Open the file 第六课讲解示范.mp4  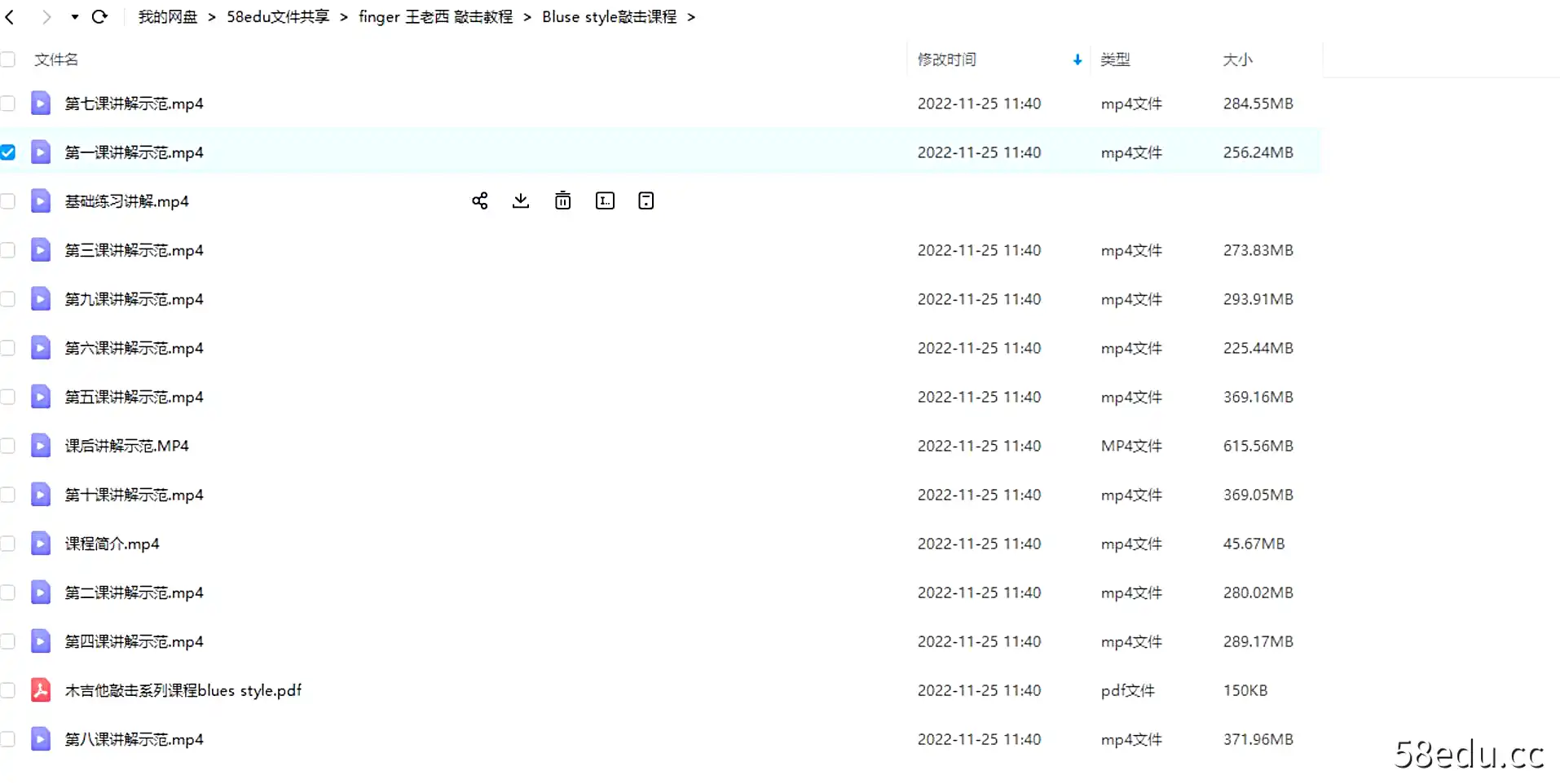[x=134, y=348]
